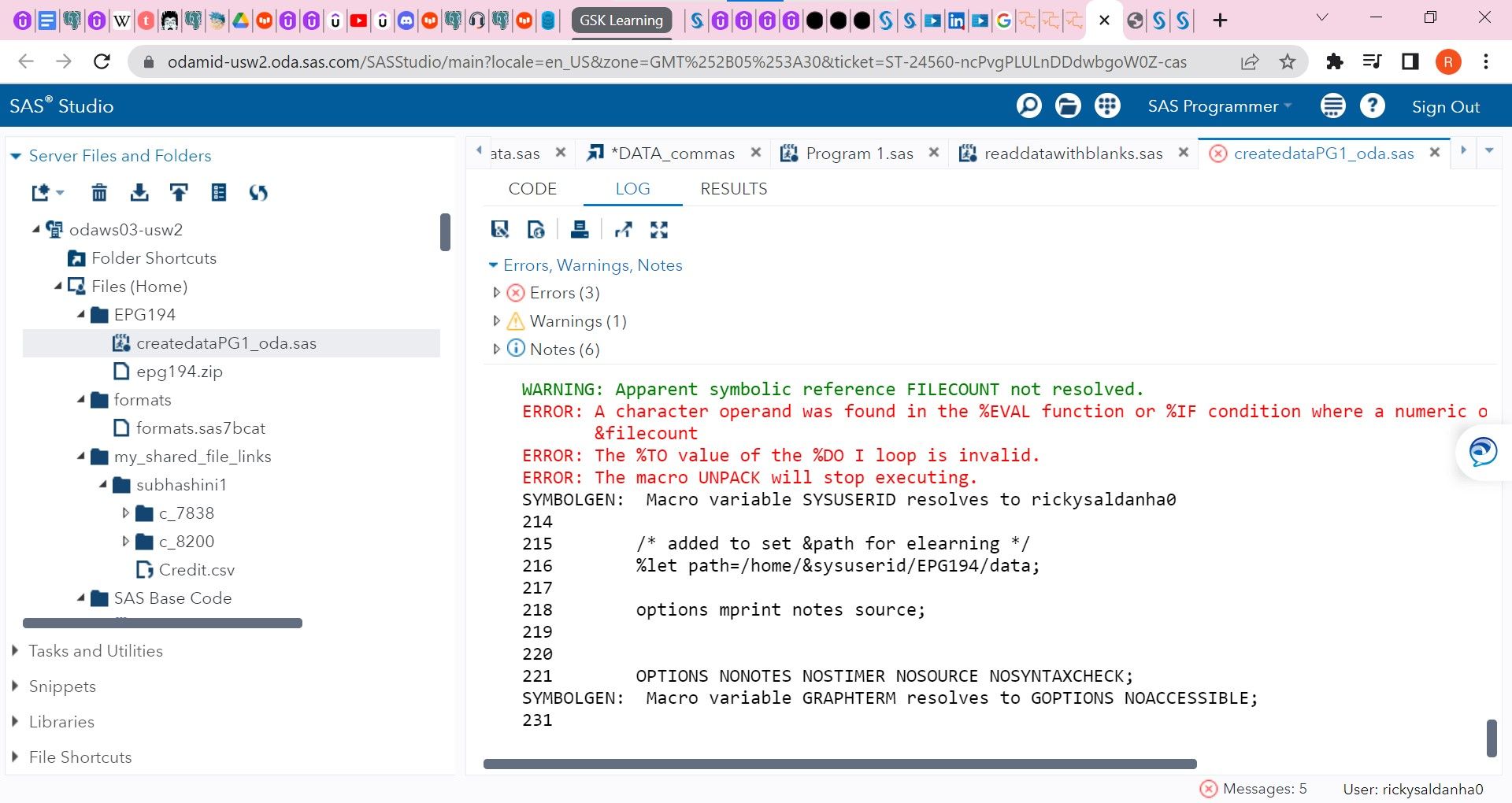Image resolution: width=1512 pixels, height=803 pixels.
Task: Select the epg194.zip file
Action: pos(179,372)
